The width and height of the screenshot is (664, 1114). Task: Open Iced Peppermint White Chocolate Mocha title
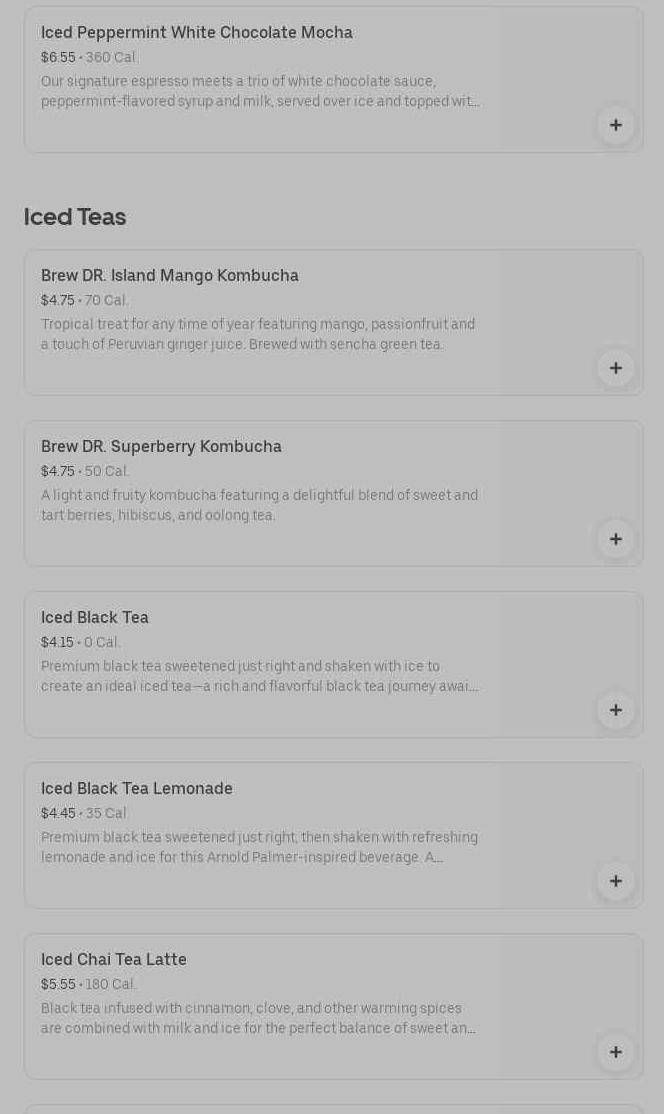point(196,33)
